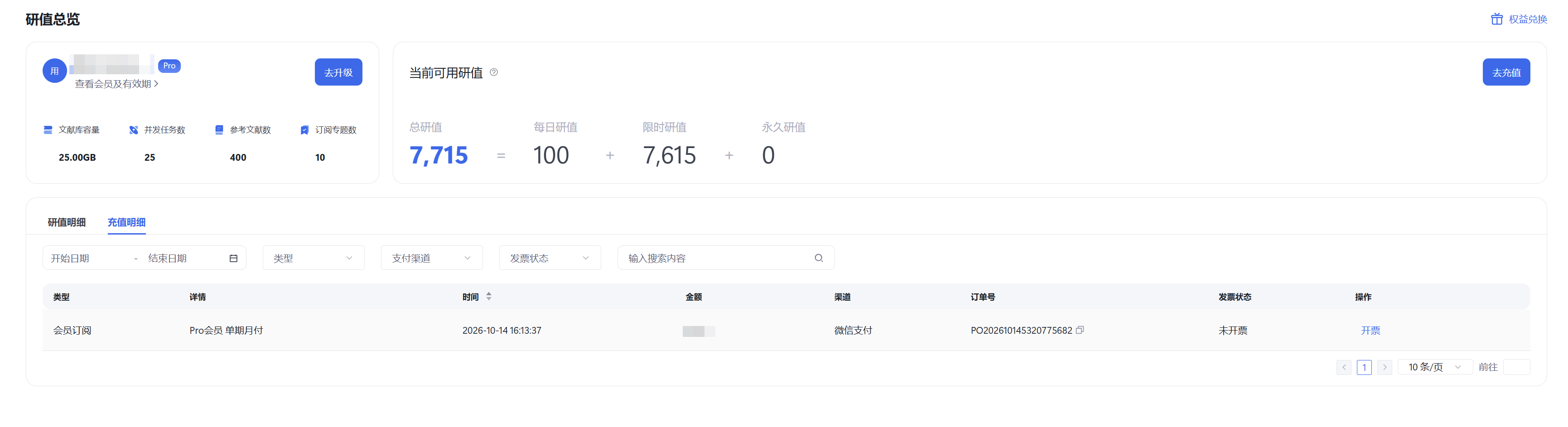
Task: Click the search magnifier icon
Action: (819, 258)
